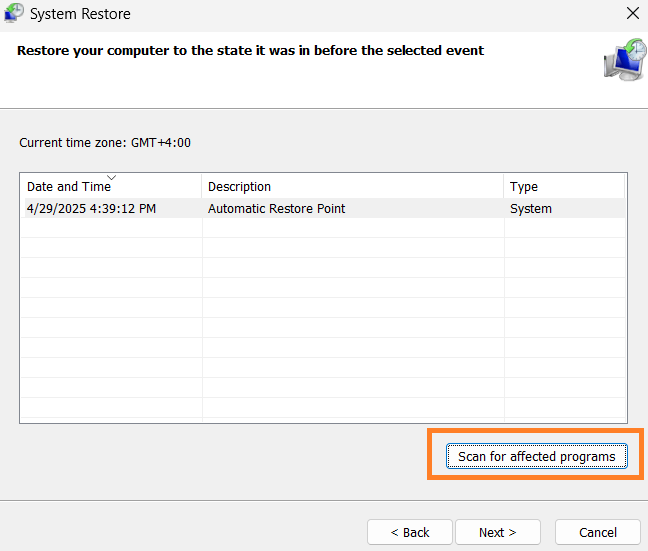Click the sort arrow above Date and Time
648x551 pixels.
(x=111, y=177)
